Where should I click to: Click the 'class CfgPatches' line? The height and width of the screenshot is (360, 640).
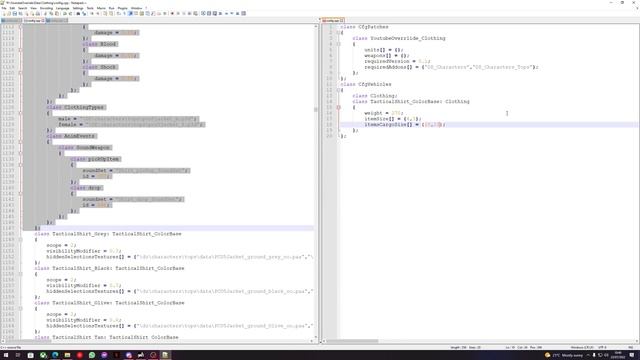pyautogui.click(x=364, y=27)
